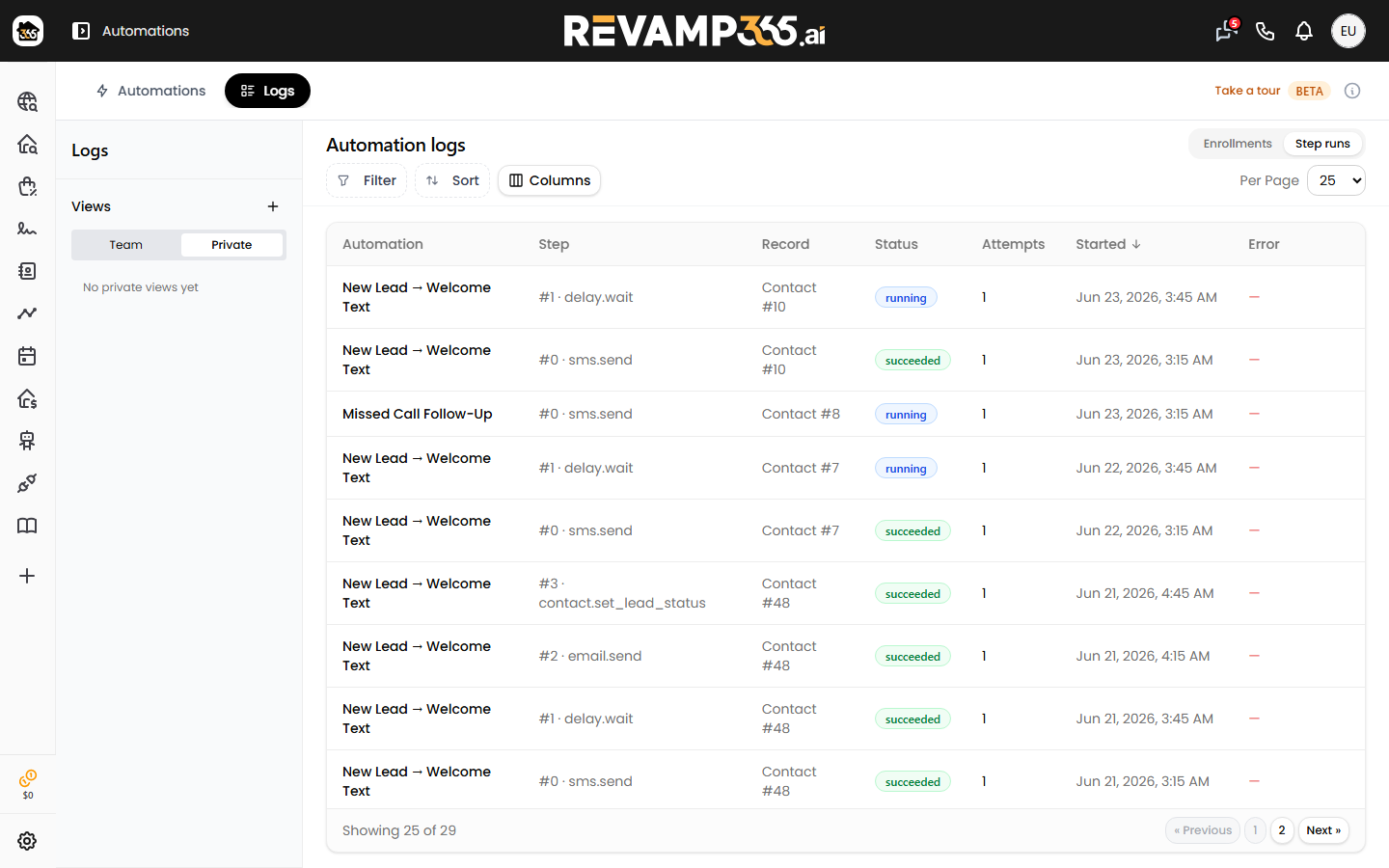Open the chat messages icon with badge

1226,31
